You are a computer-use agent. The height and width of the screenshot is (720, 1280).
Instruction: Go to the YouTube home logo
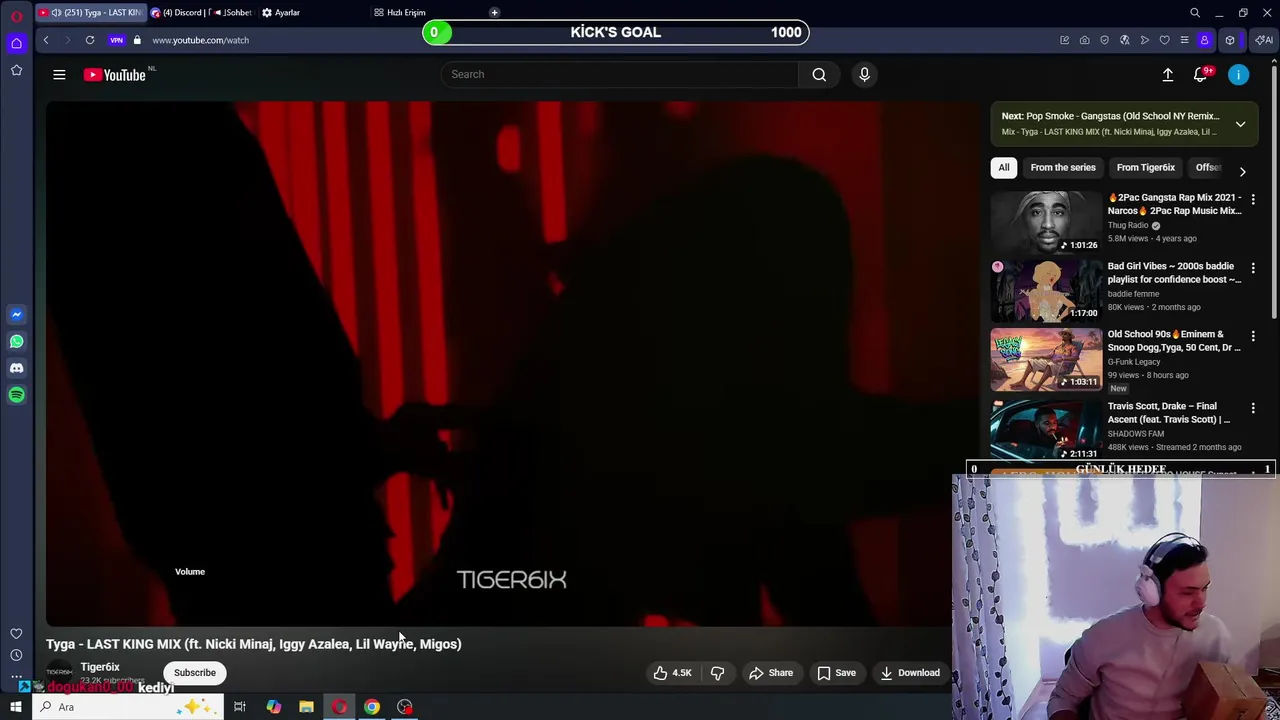[115, 74]
